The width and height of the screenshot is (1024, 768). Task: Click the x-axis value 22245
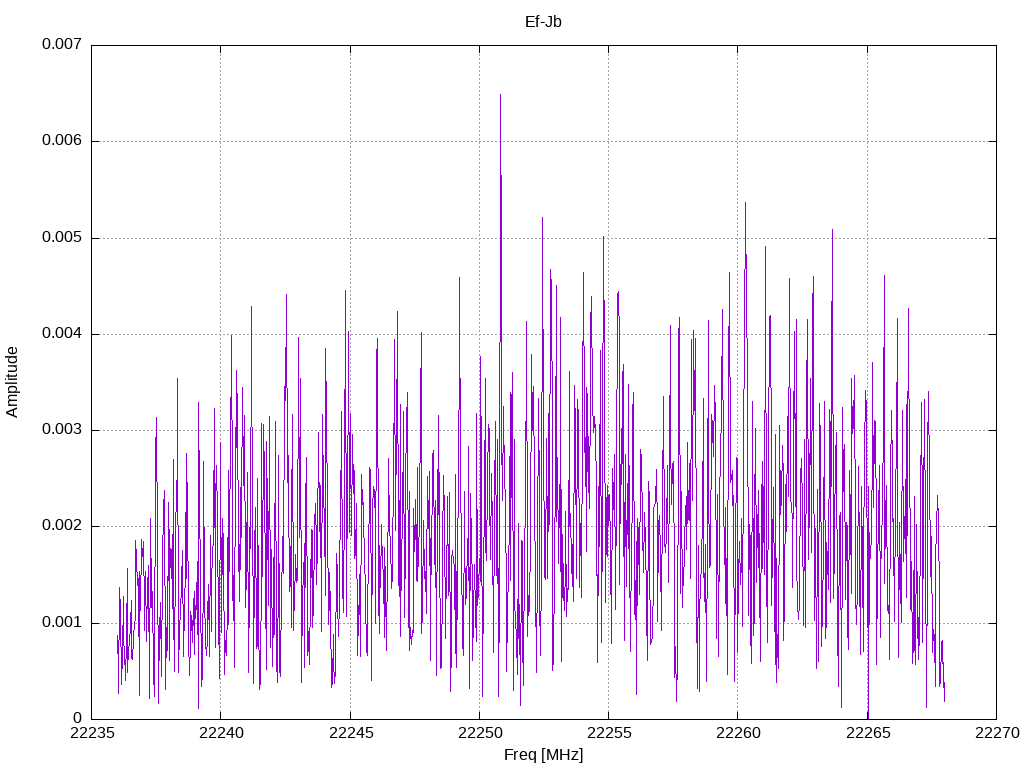(x=351, y=733)
